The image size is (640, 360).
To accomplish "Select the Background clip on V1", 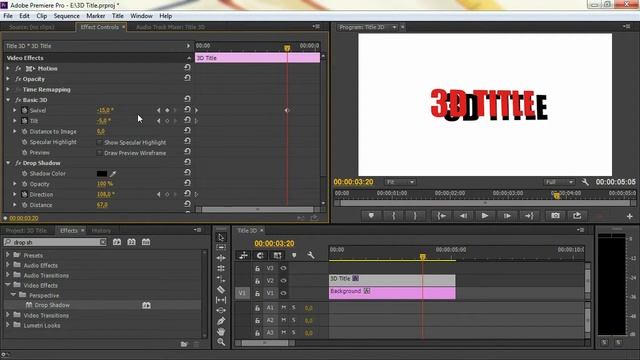I will 392,293.
